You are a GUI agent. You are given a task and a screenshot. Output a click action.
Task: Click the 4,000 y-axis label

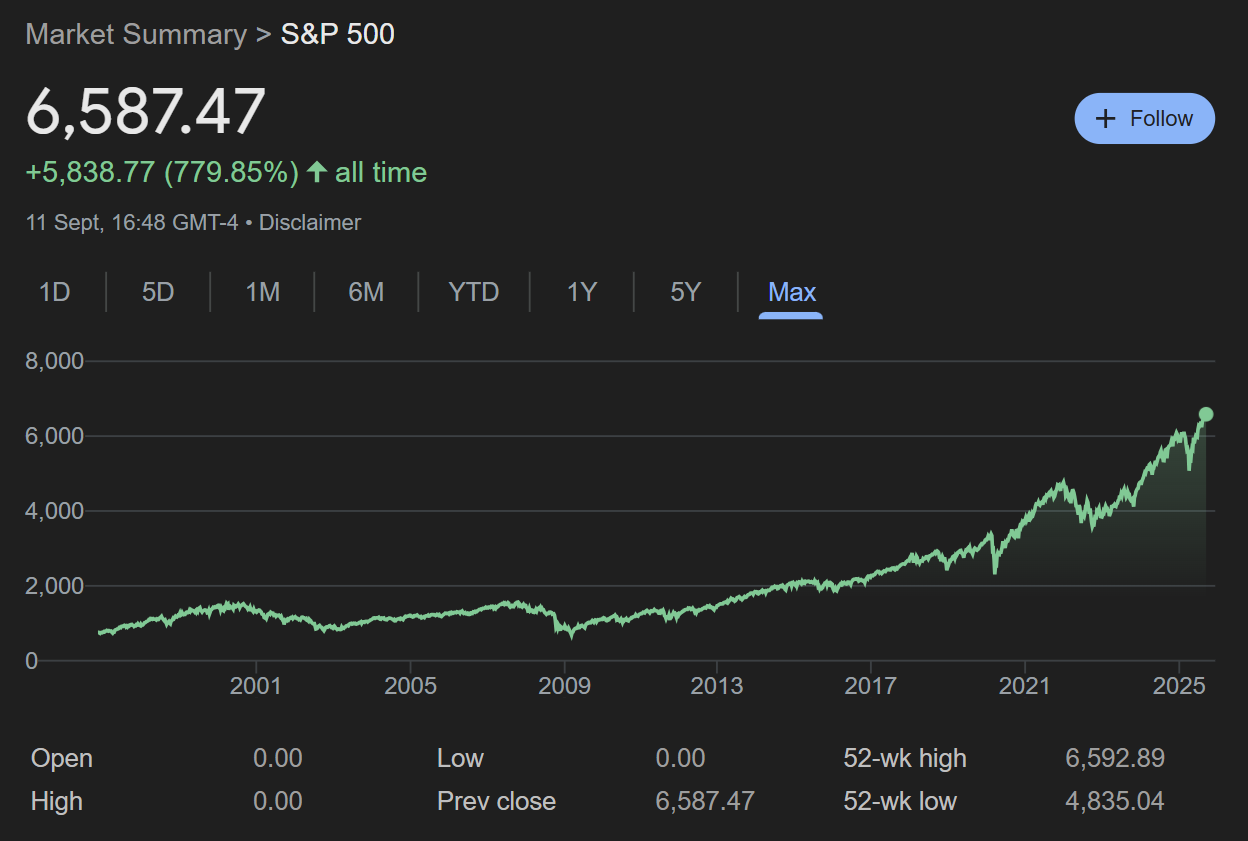click(x=54, y=511)
